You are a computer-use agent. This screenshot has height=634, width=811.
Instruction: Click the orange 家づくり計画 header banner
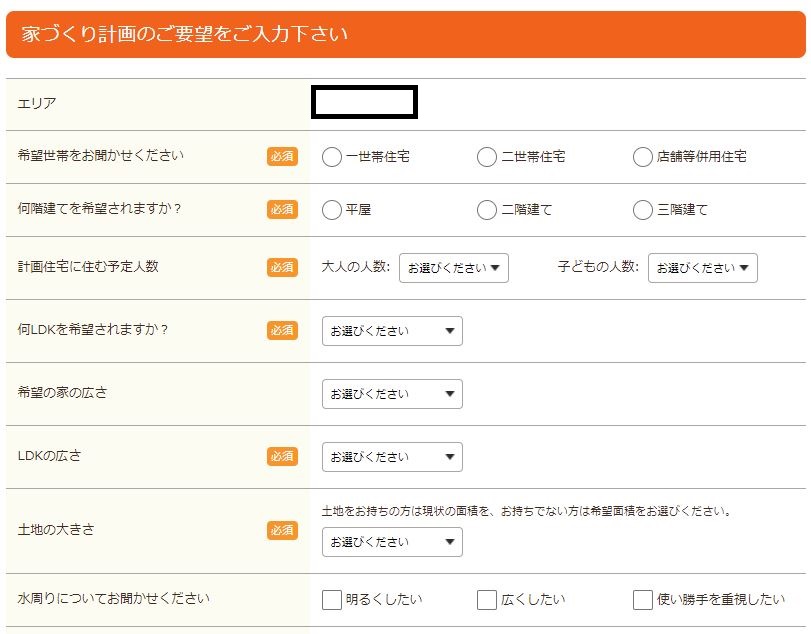(x=405, y=34)
